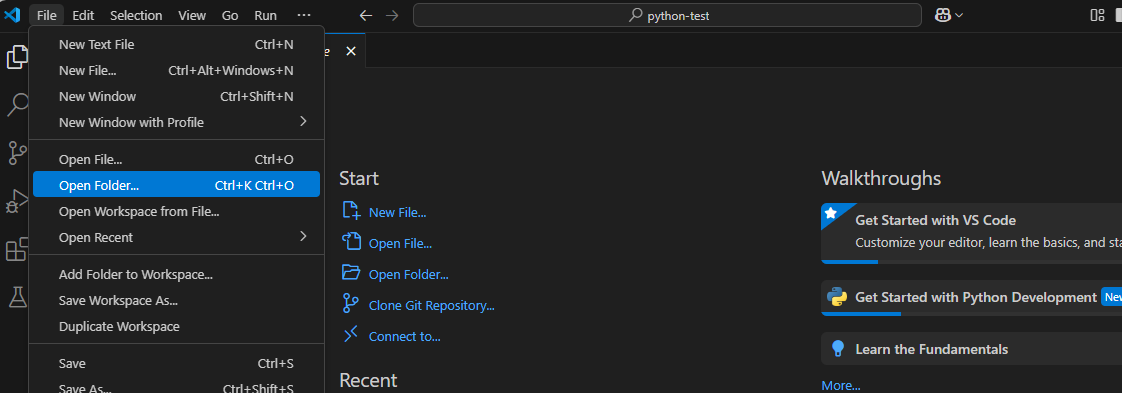The width and height of the screenshot is (1122, 393).
Task: Choose New Text File from File menu
Action: click(176, 44)
